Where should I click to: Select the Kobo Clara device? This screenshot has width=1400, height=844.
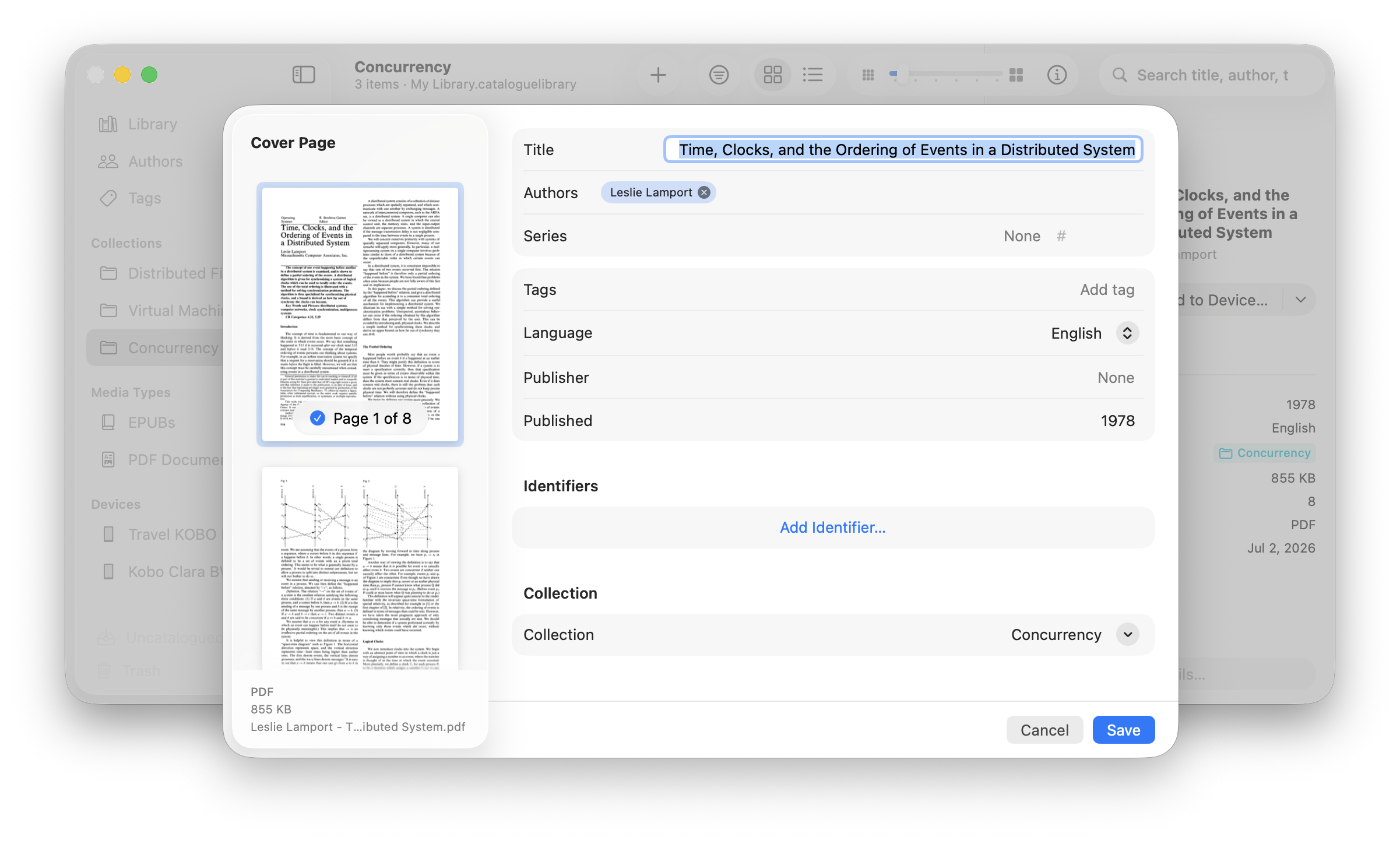(155, 572)
